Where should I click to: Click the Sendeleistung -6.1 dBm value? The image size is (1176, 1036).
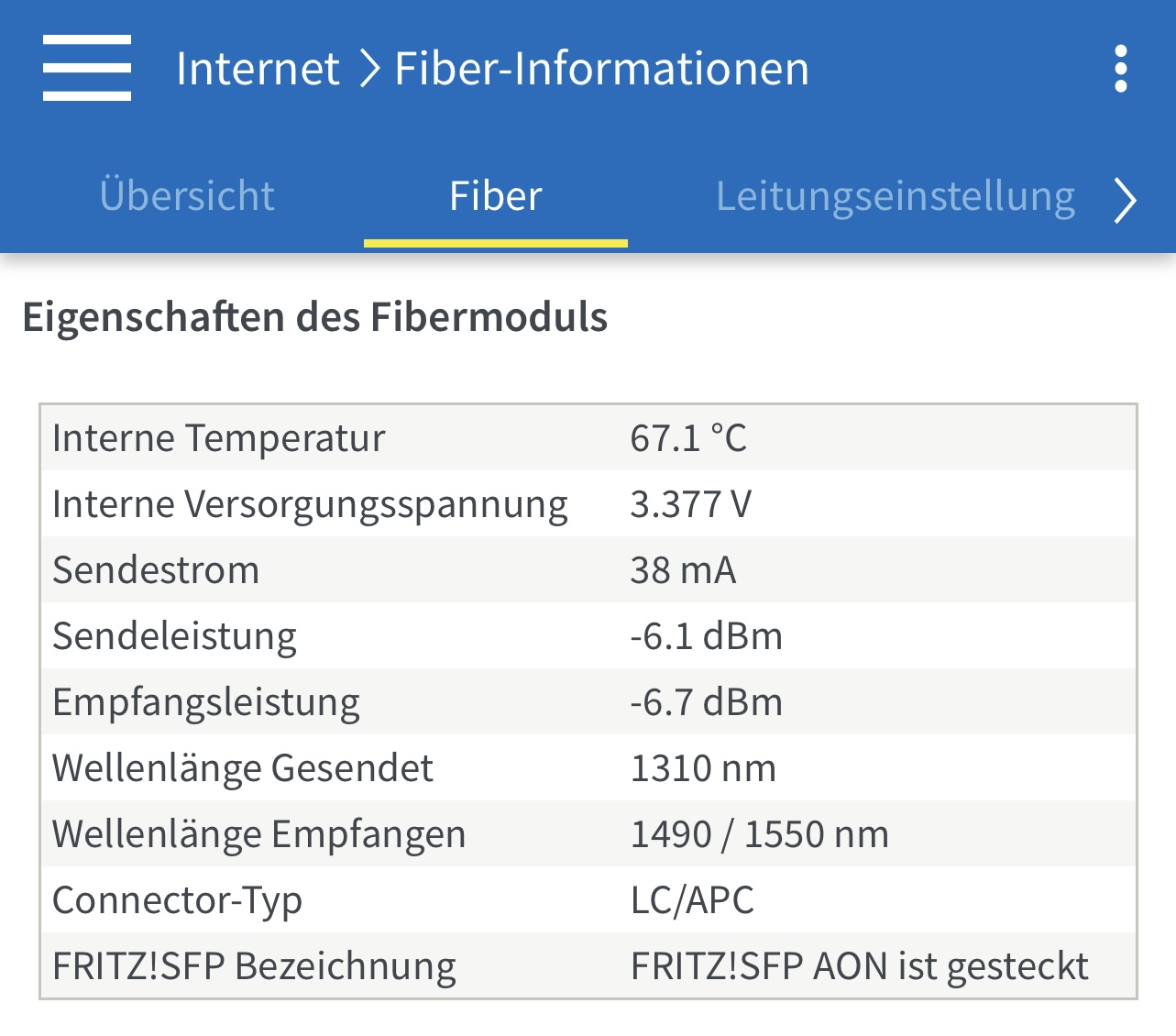[707, 636]
